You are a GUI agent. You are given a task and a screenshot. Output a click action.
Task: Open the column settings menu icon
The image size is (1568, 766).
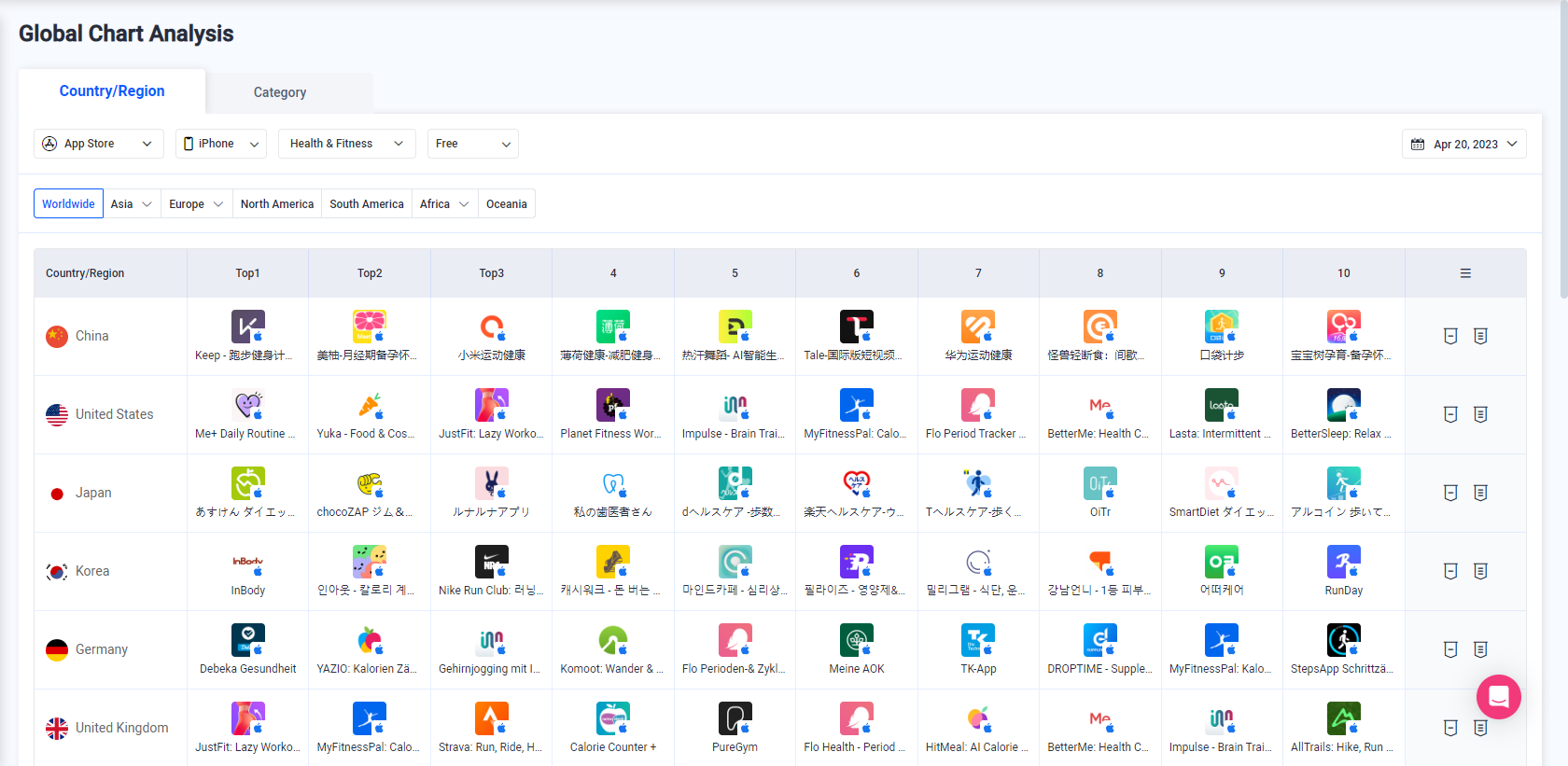[x=1465, y=273]
